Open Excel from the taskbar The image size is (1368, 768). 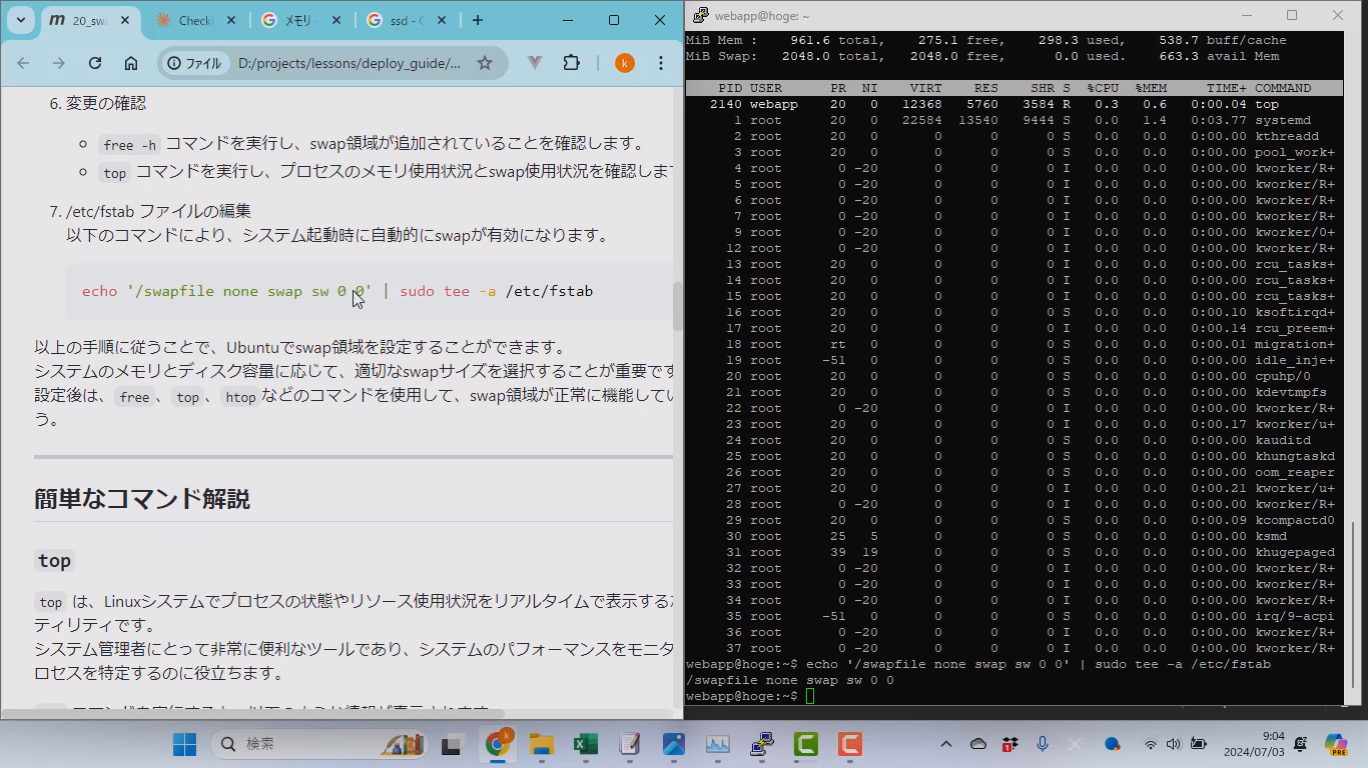pos(585,744)
